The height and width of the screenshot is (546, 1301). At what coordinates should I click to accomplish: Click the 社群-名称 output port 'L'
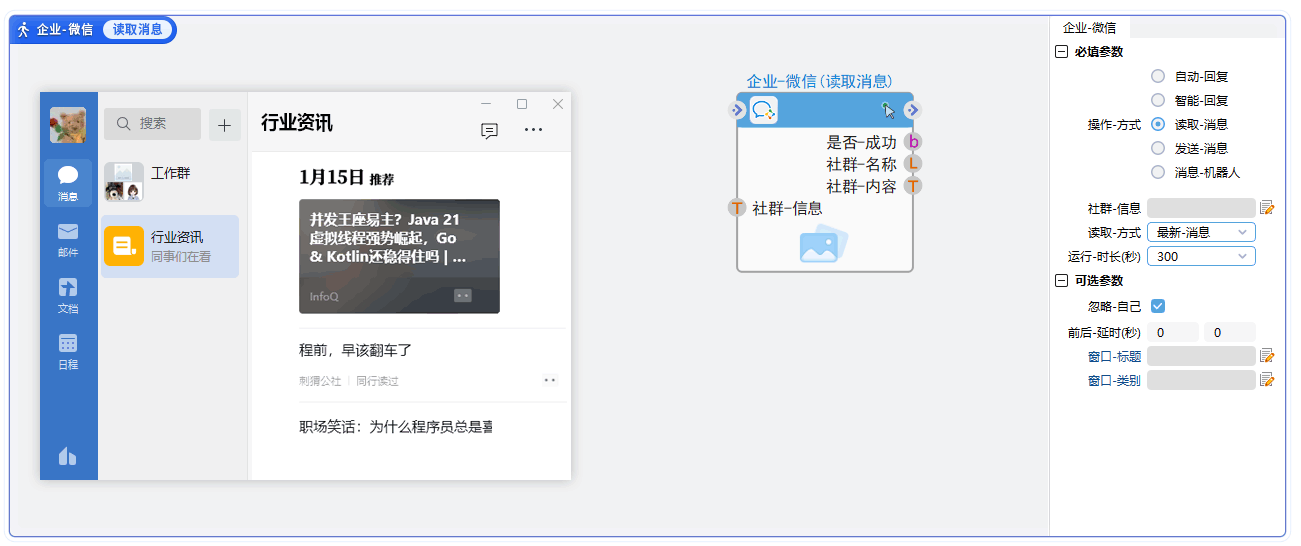[913, 164]
